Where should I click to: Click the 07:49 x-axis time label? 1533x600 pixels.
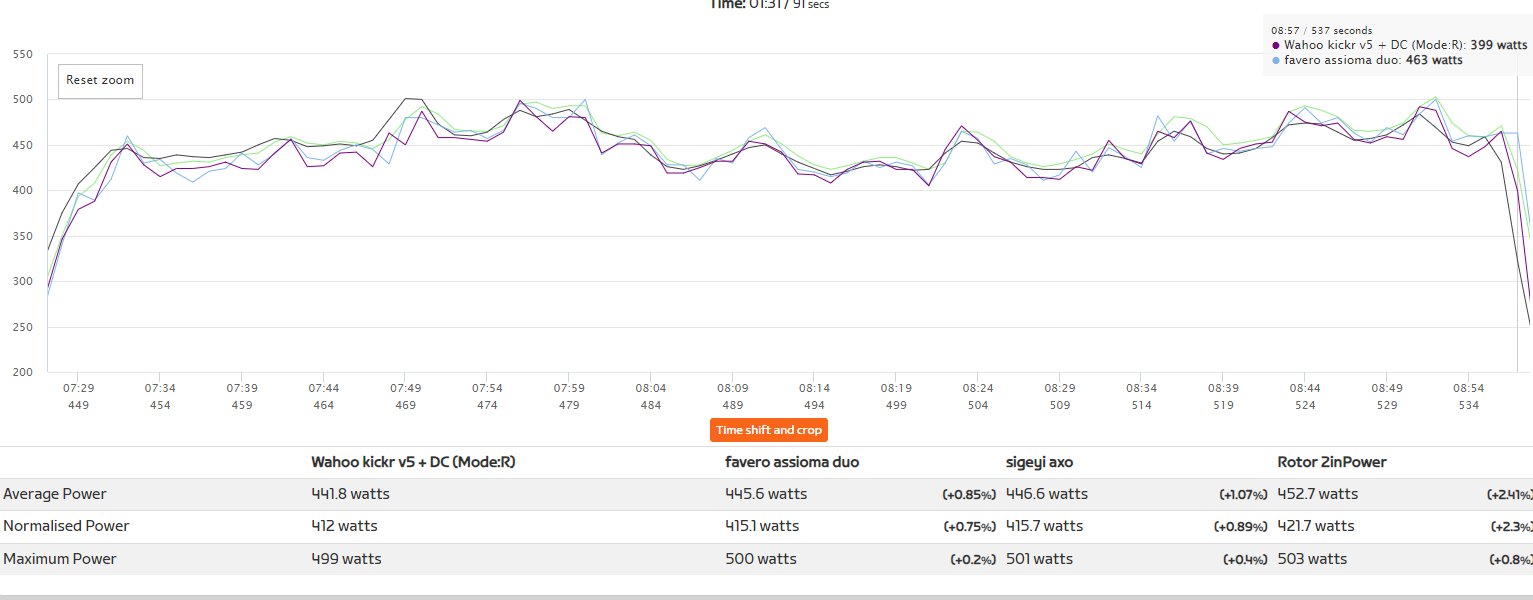[x=405, y=388]
